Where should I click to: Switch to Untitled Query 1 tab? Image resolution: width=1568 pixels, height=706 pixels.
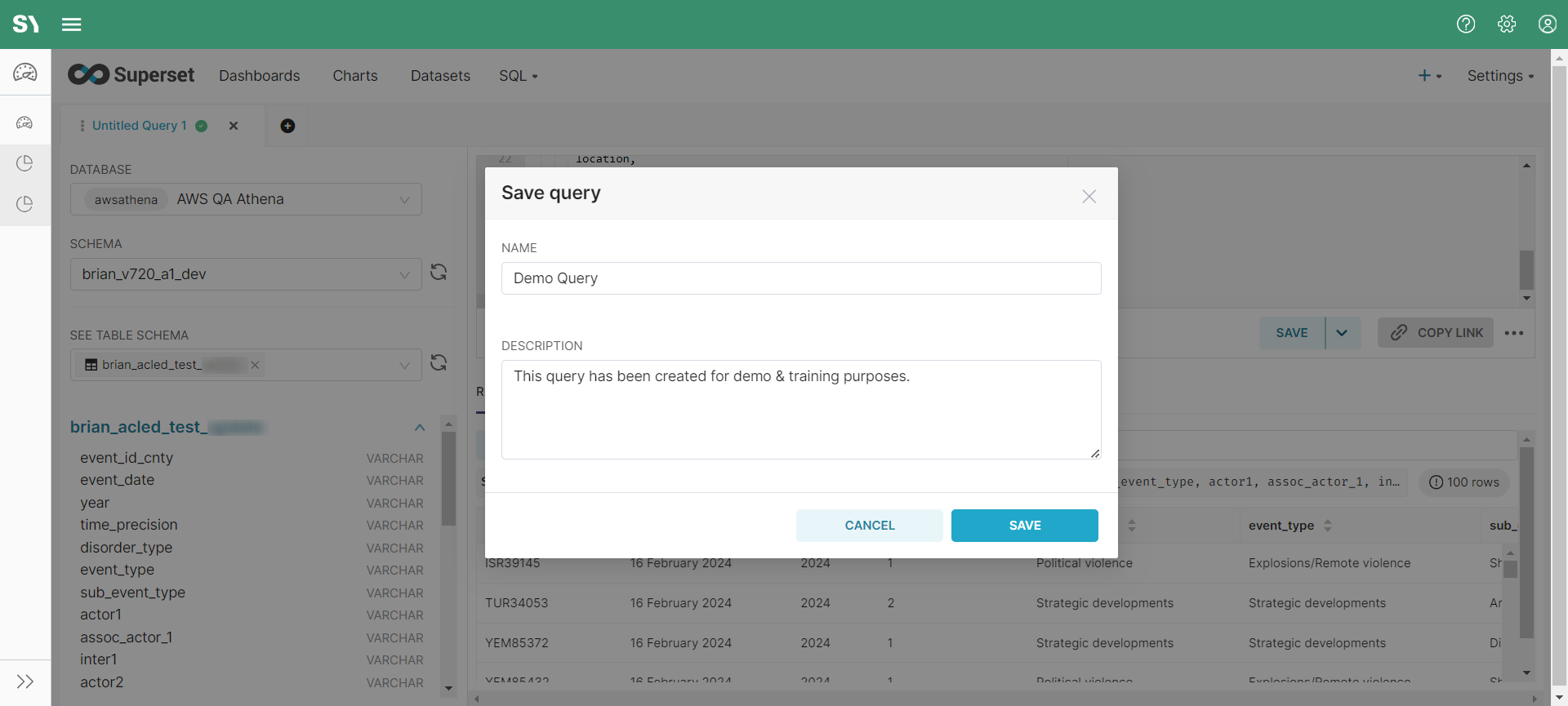[x=139, y=126]
